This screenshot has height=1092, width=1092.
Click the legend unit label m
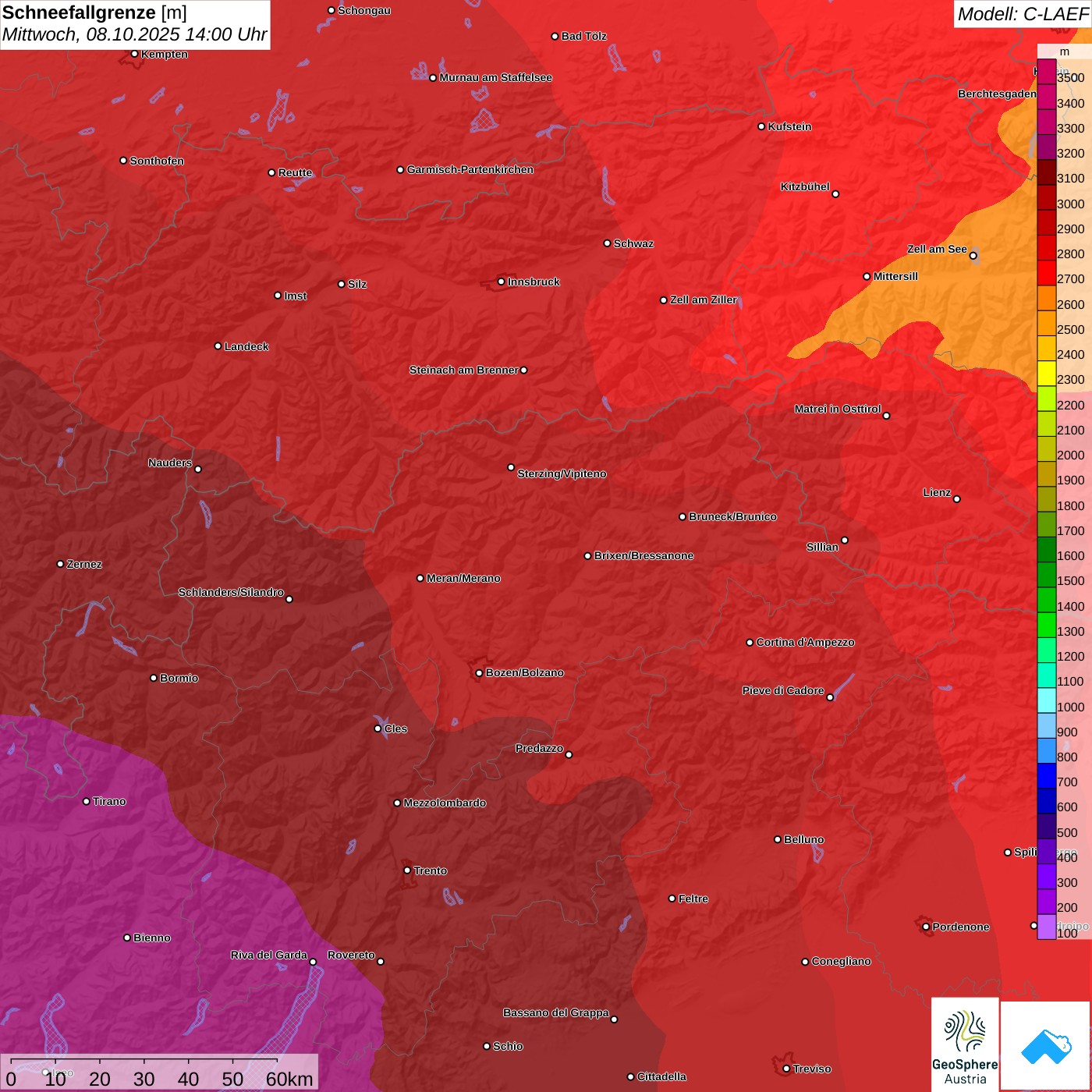click(x=1065, y=51)
